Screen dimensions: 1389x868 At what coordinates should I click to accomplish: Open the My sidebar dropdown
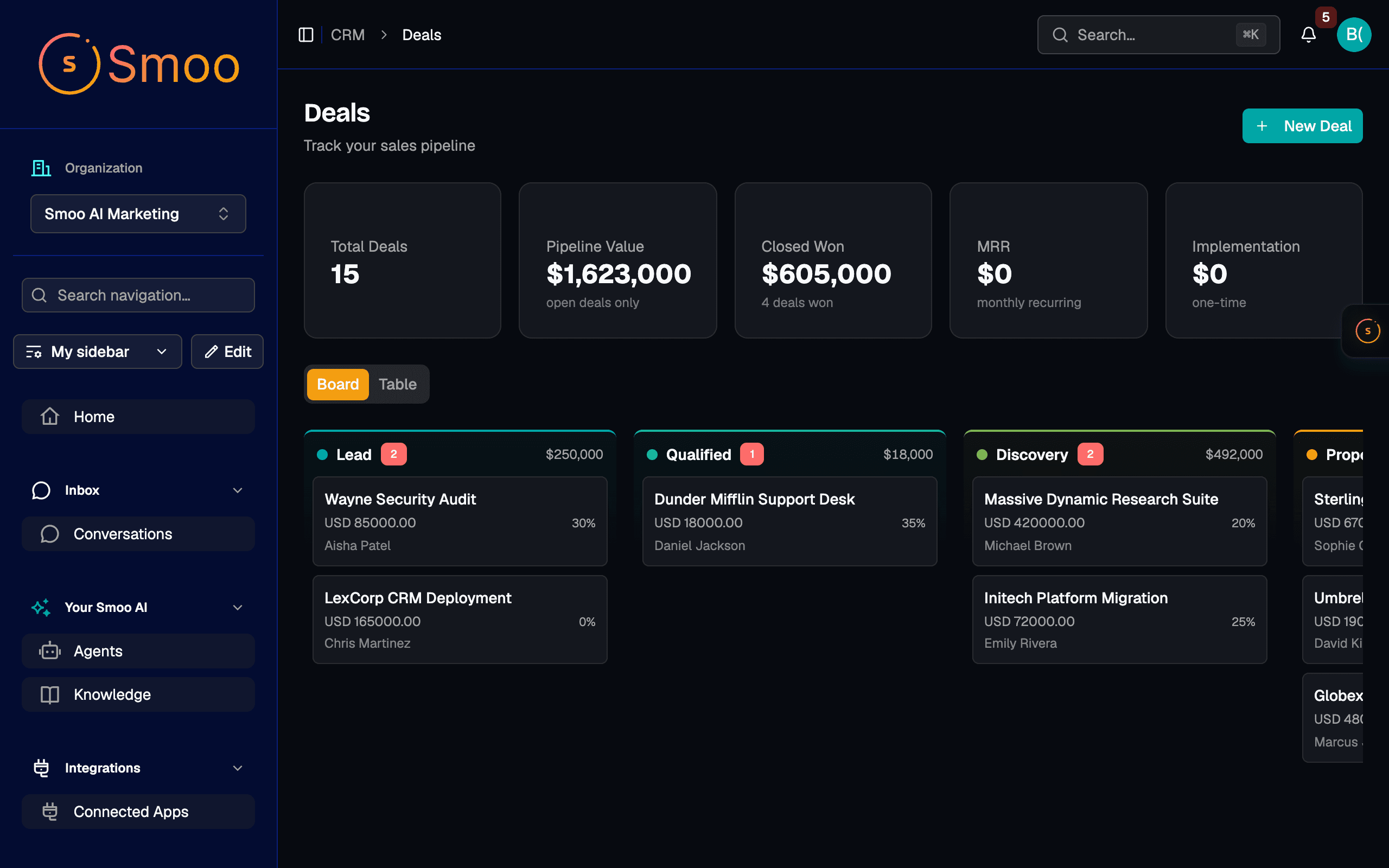click(98, 352)
